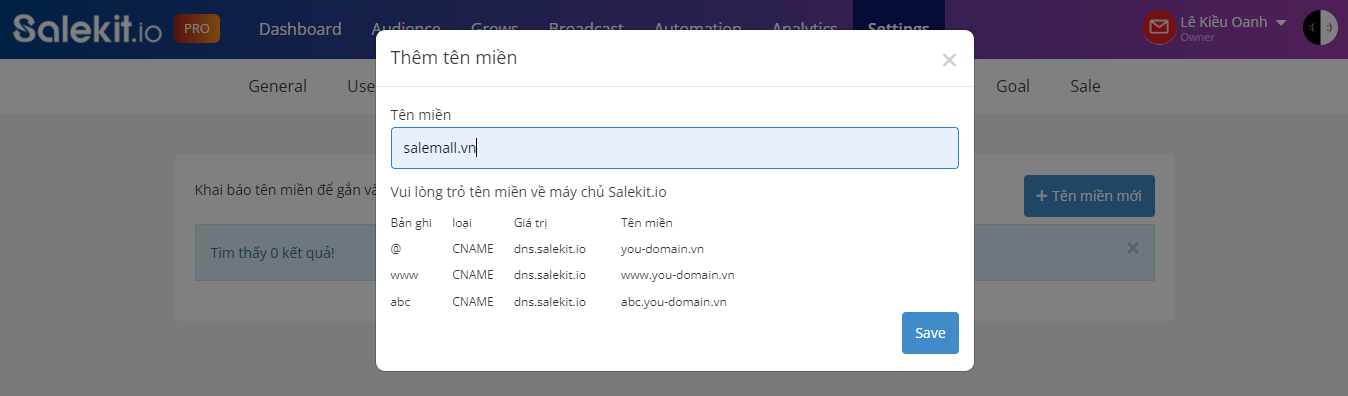Open the Dashboard menu
1348x396 pixels.
pos(300,29)
